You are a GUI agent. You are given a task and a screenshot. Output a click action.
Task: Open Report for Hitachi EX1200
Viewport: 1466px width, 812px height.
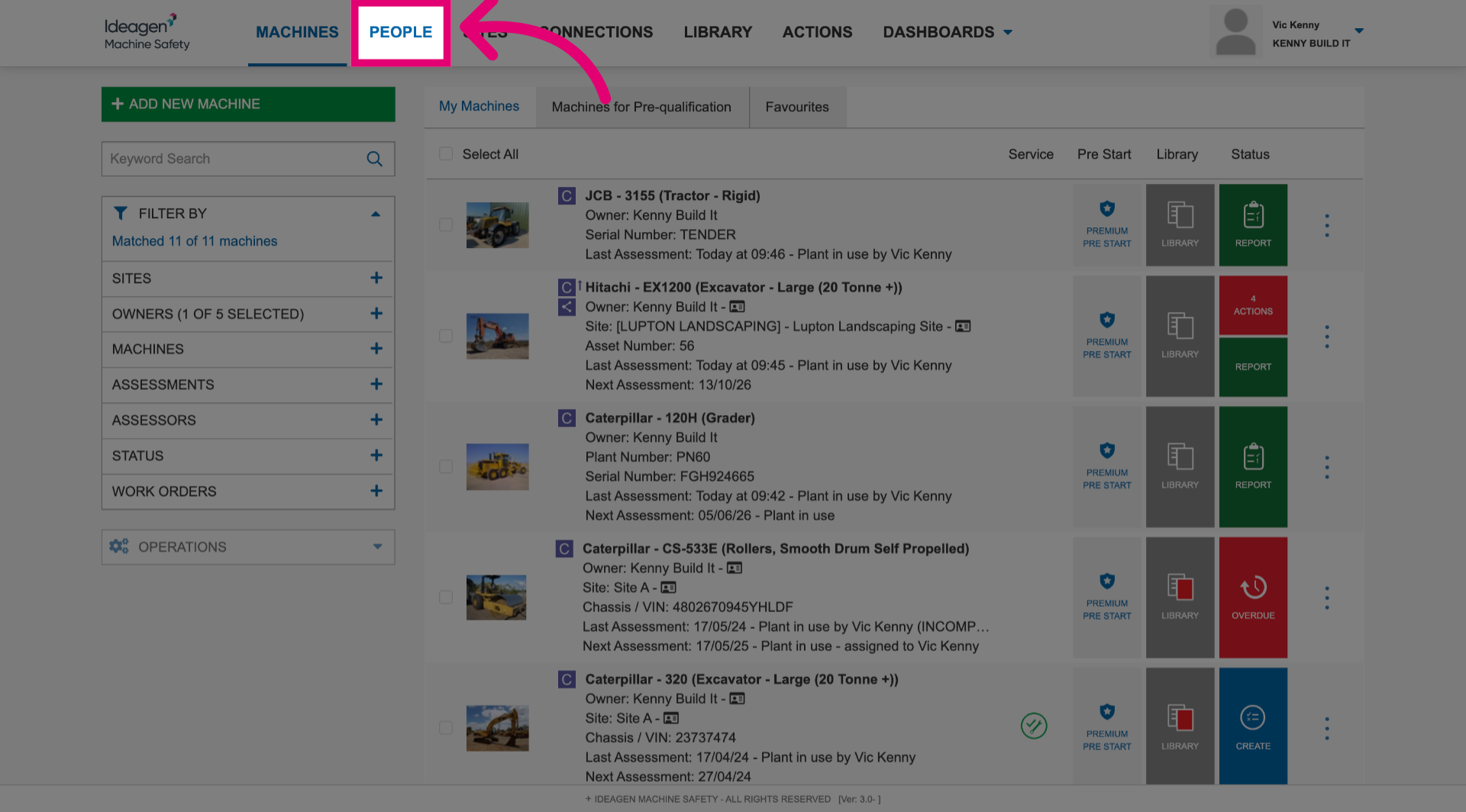click(1253, 367)
